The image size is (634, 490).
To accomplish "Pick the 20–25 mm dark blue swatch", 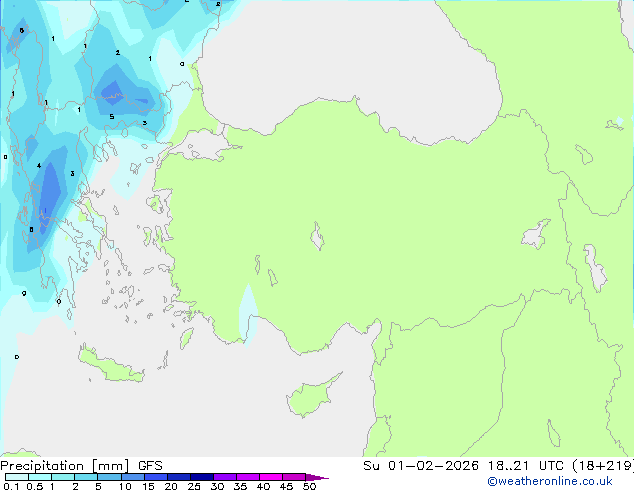I will point(178,477).
